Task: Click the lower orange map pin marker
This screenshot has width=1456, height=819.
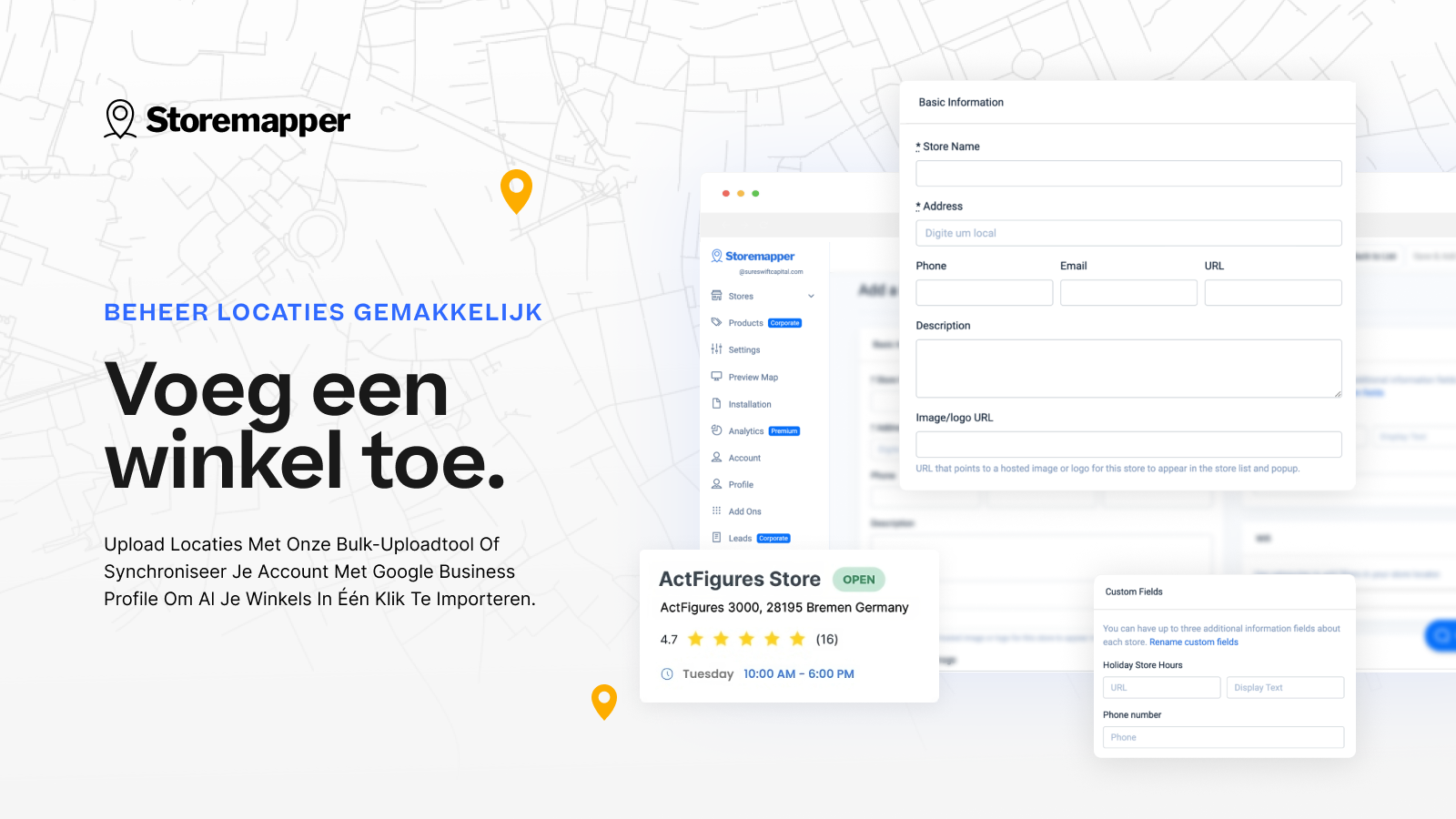Action: [x=604, y=702]
